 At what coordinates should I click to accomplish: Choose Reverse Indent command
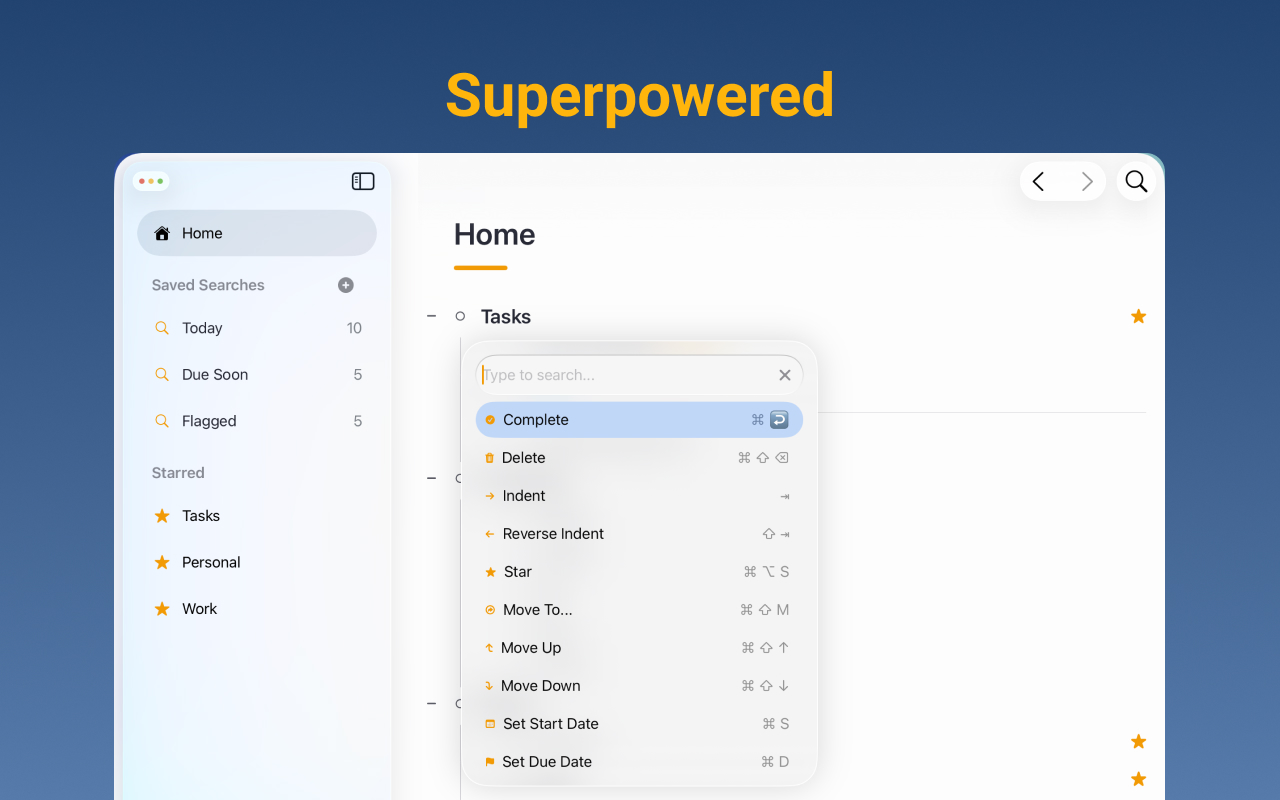639,534
